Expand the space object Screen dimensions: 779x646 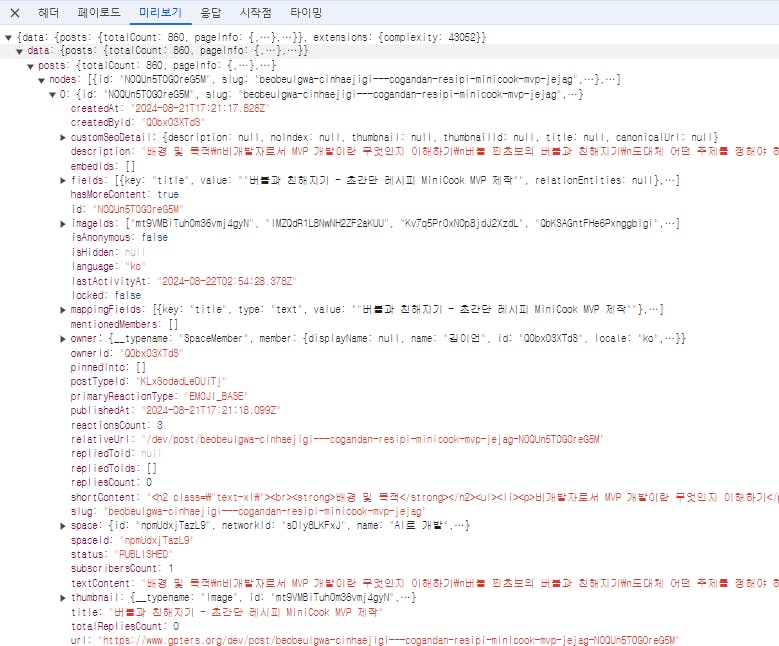63,525
